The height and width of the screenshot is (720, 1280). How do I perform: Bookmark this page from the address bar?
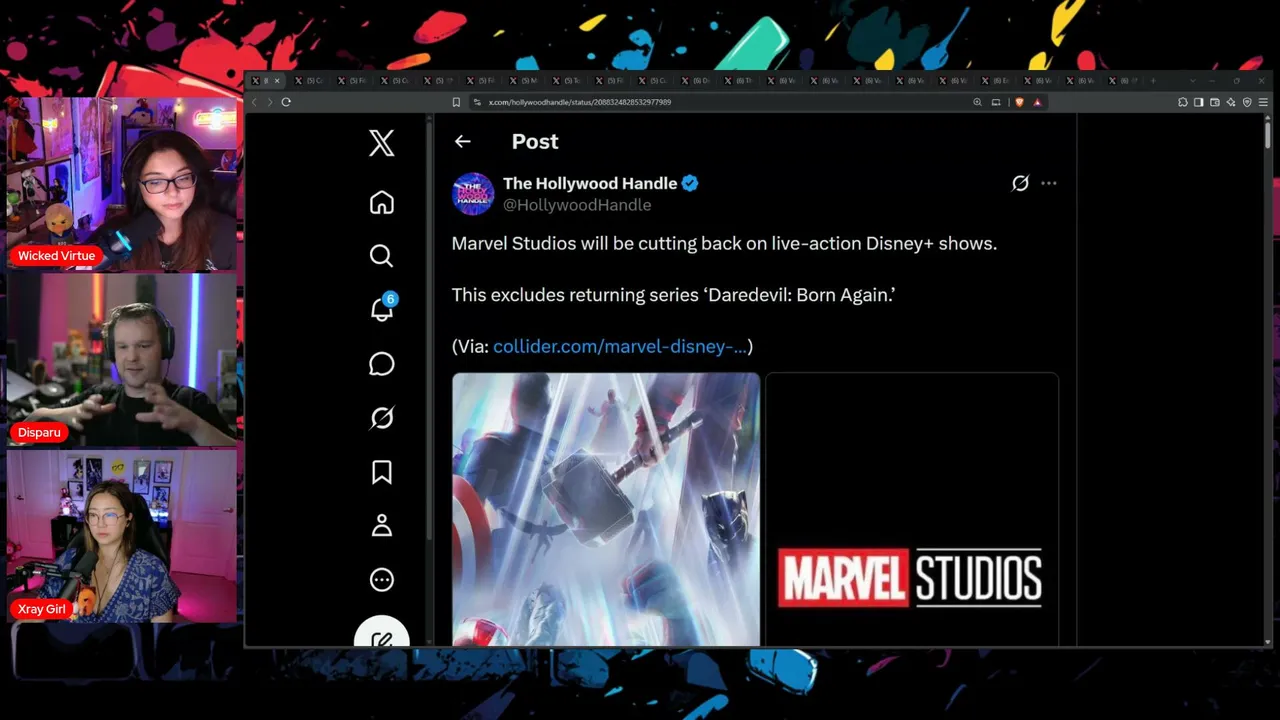(x=456, y=102)
